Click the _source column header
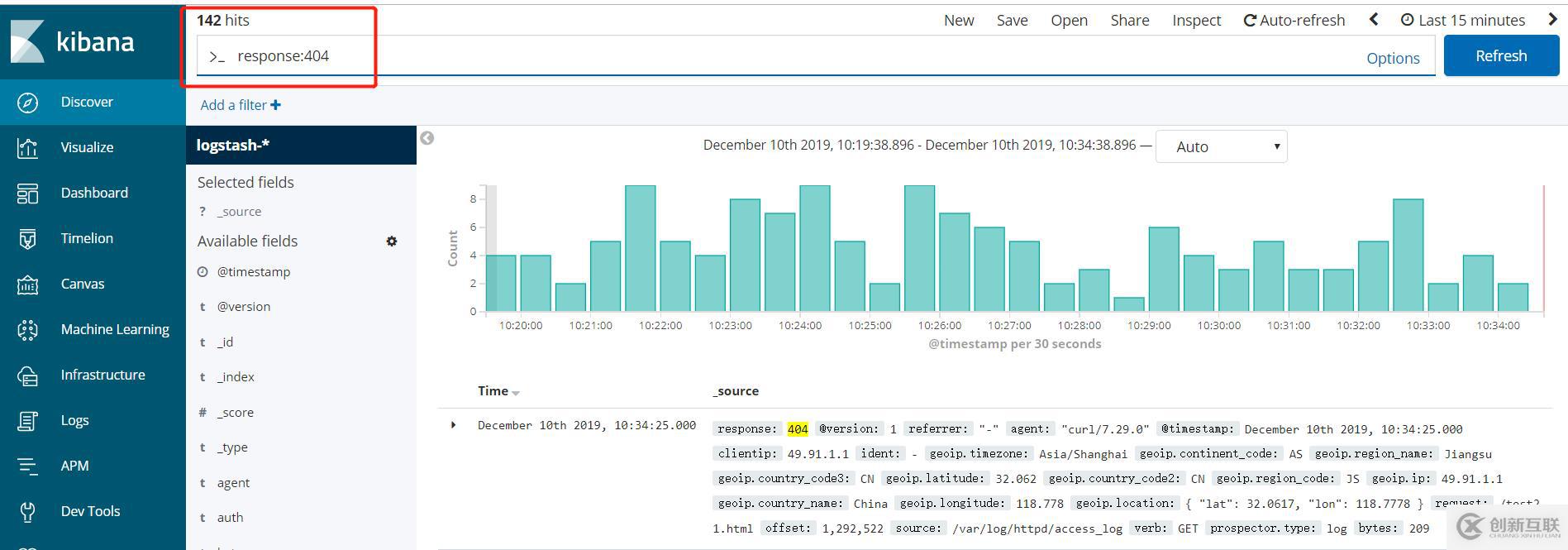The width and height of the screenshot is (1568, 550). (x=736, y=391)
